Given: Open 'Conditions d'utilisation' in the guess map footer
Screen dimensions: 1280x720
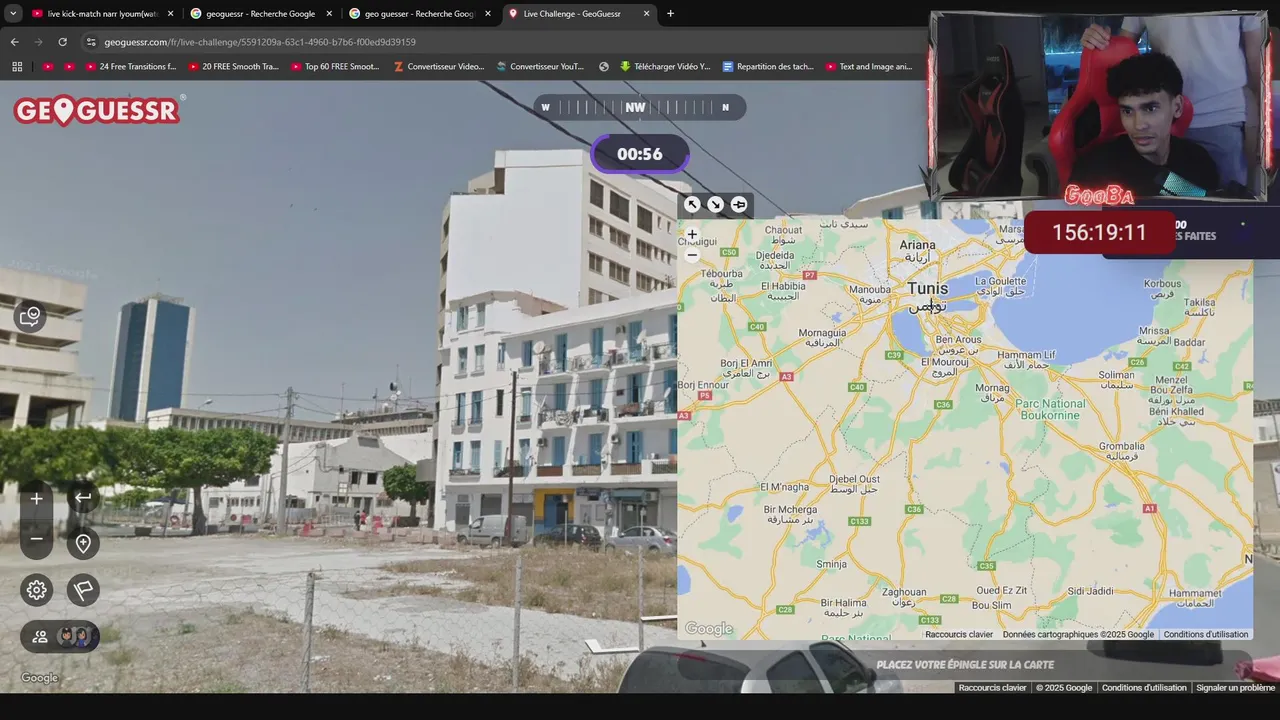Looking at the screenshot, I should (x=1205, y=634).
